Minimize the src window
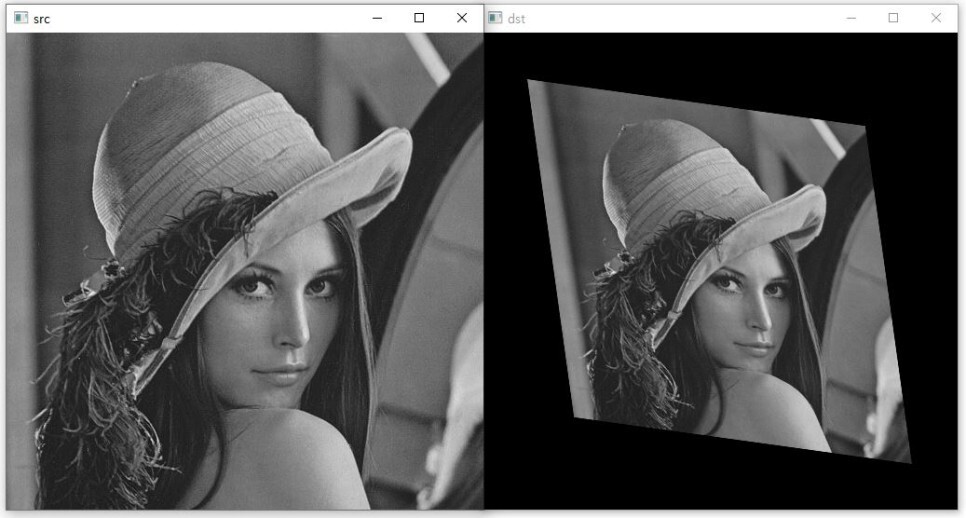The width and height of the screenshot is (966, 518). 377,18
